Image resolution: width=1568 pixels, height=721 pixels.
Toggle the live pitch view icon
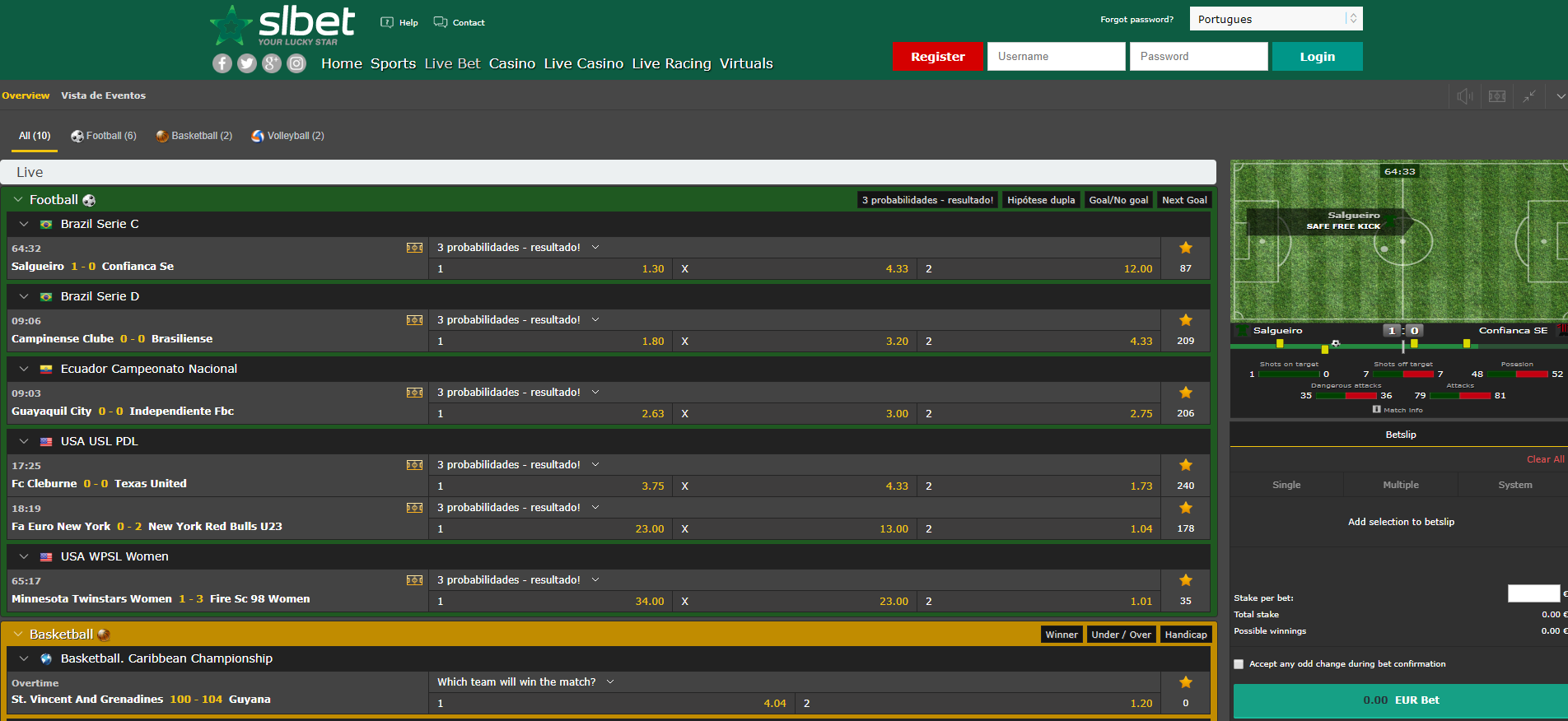tap(1497, 96)
